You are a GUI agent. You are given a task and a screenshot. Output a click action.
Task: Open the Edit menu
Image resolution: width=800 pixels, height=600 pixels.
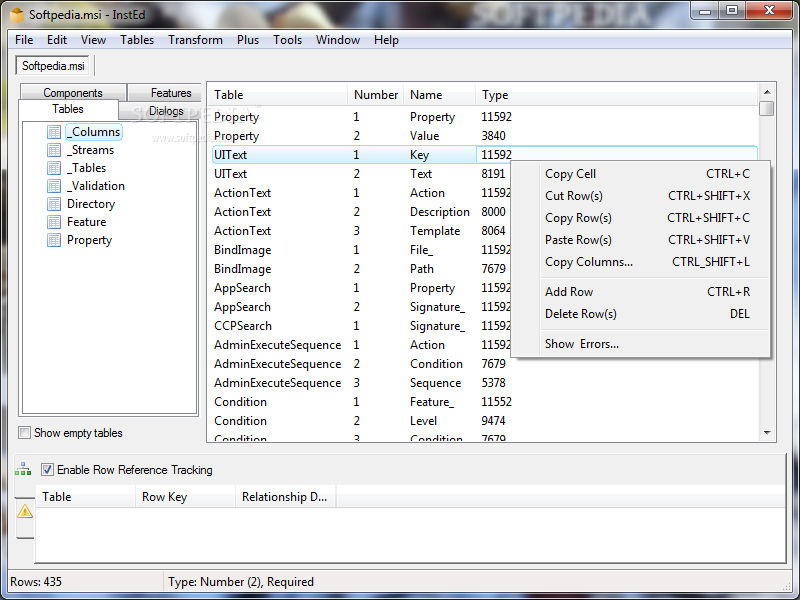57,40
